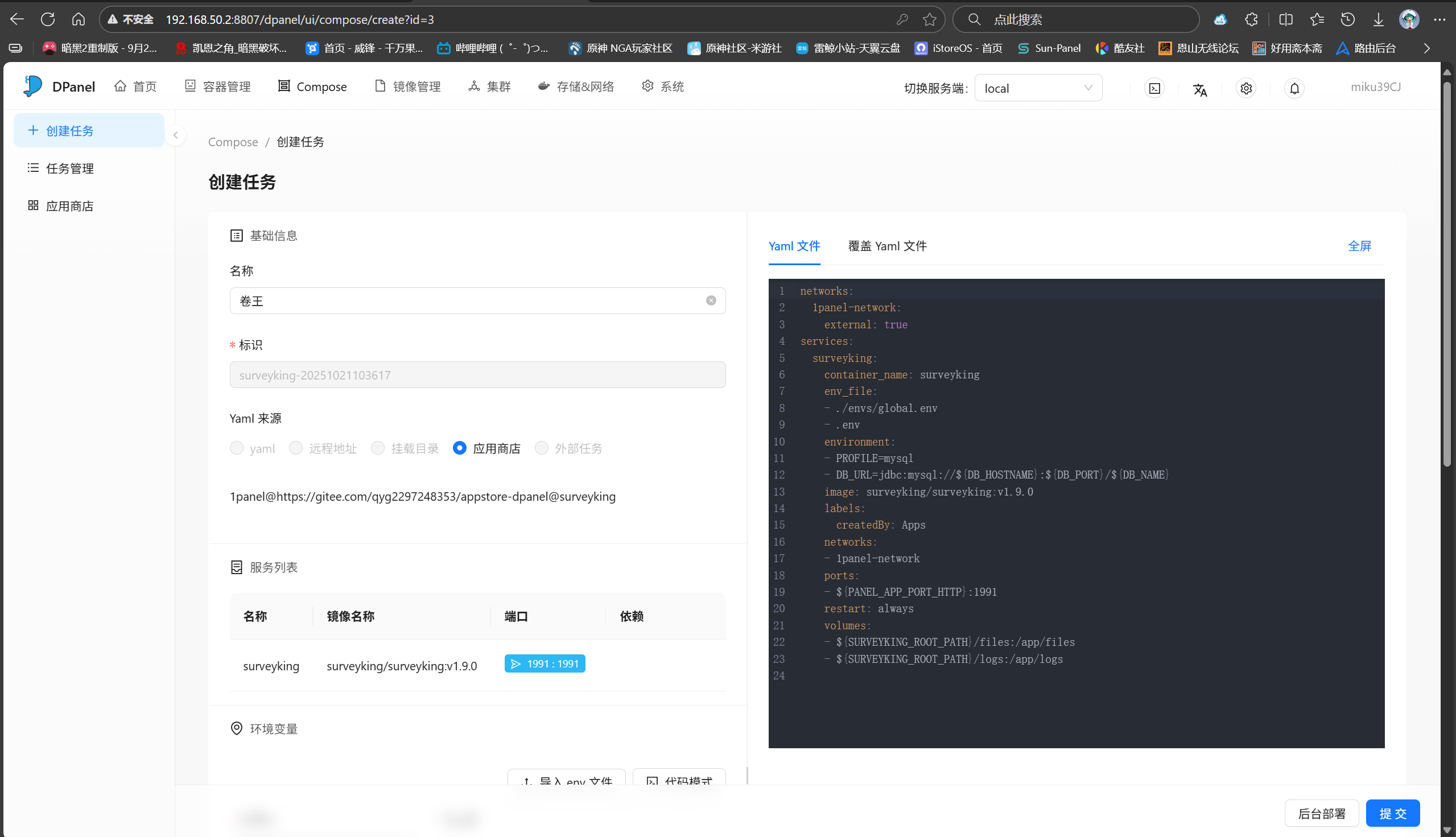Bookmark page with the star icon

point(929,19)
